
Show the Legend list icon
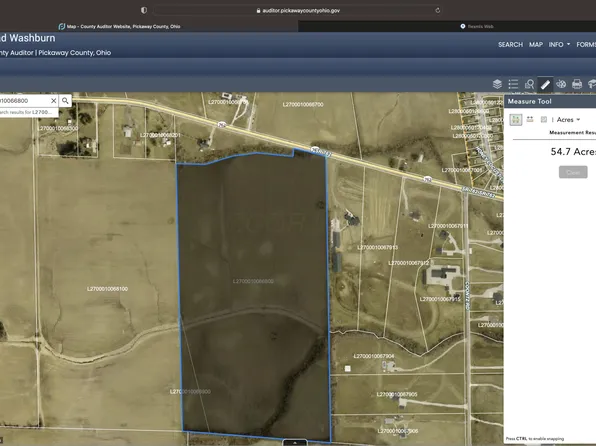point(513,84)
